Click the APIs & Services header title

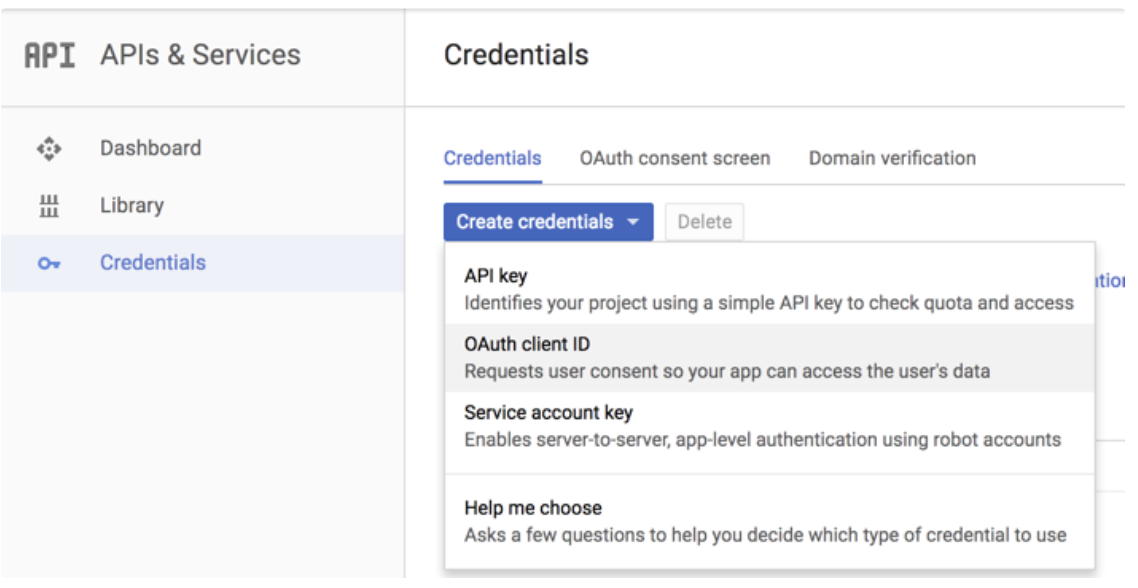200,54
